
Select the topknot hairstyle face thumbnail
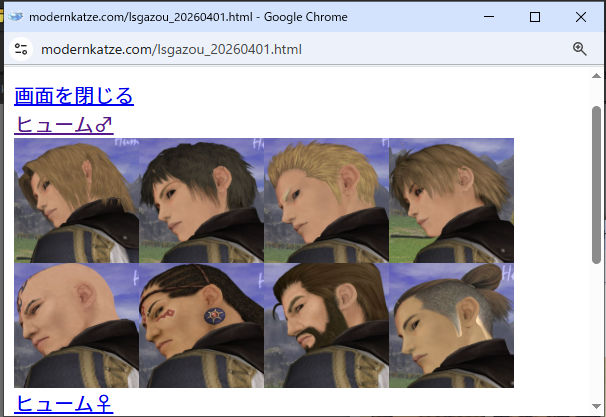tap(451, 325)
